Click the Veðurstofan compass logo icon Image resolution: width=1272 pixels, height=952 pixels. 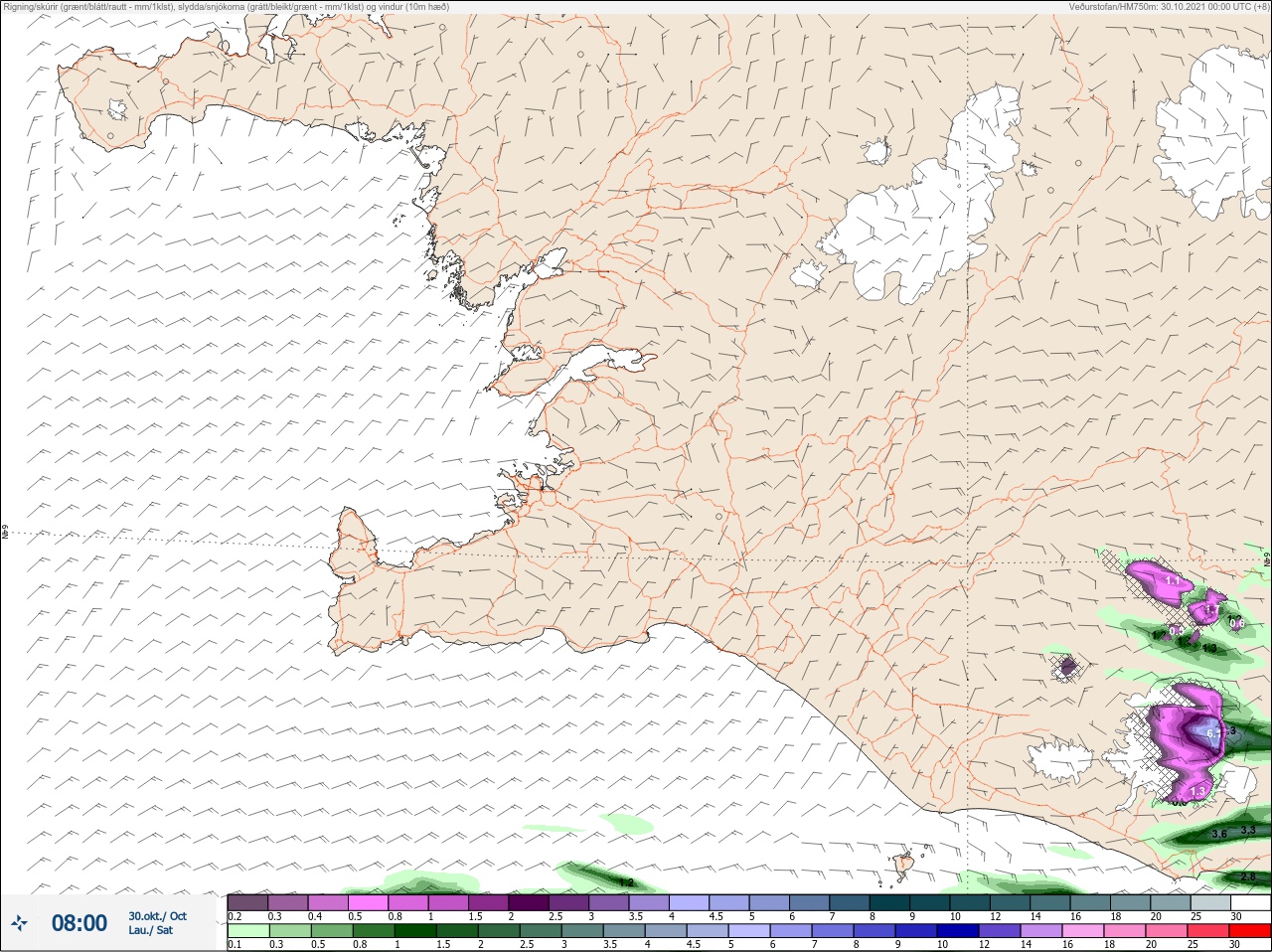19,923
